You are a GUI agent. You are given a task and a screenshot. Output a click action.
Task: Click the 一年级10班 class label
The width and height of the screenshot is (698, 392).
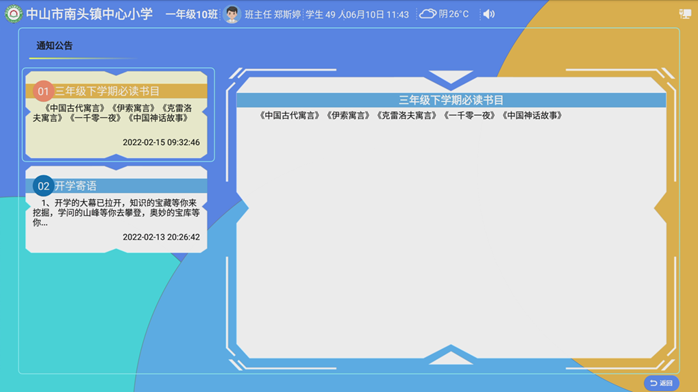pos(192,14)
